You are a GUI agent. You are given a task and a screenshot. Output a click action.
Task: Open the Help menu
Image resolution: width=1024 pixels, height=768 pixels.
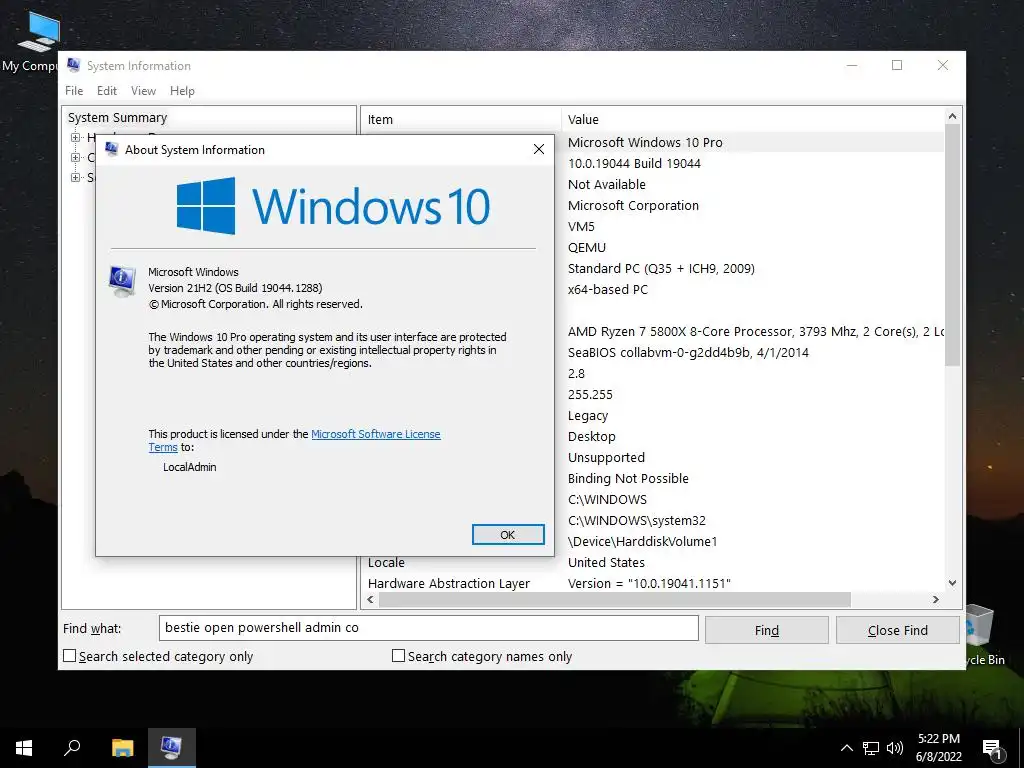(182, 91)
